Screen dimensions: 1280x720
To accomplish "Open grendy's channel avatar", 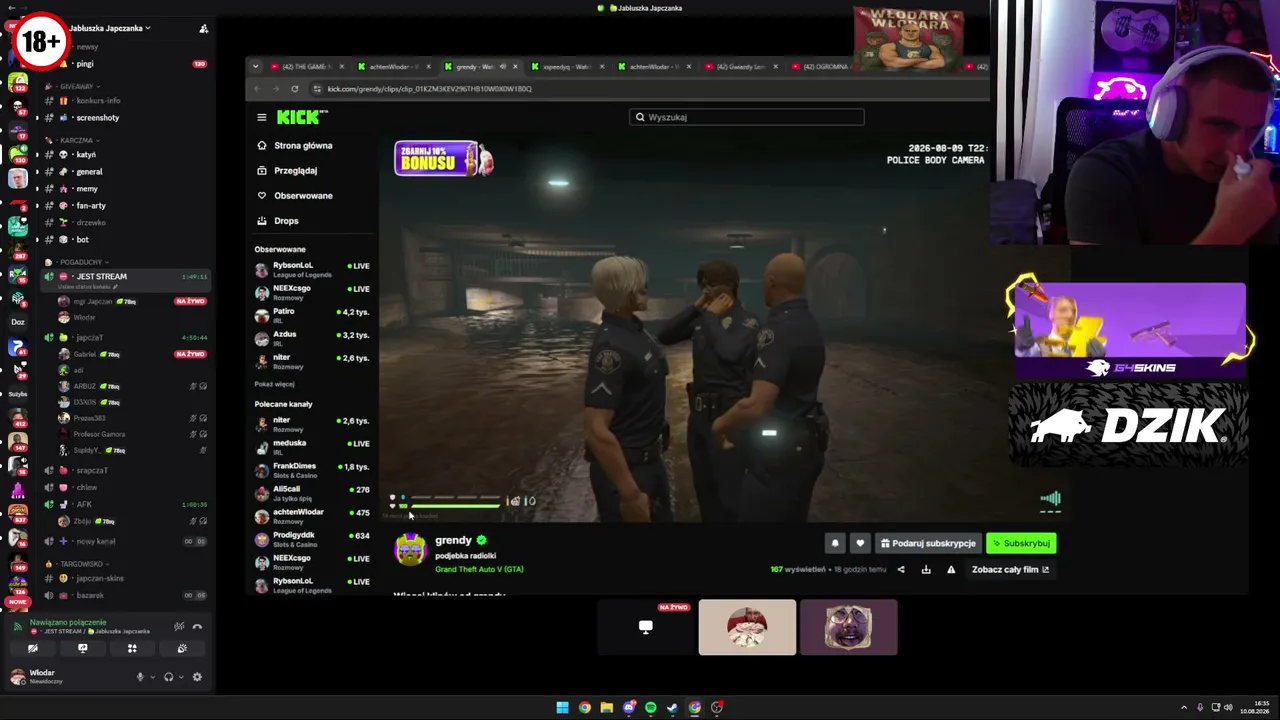I will pos(411,550).
